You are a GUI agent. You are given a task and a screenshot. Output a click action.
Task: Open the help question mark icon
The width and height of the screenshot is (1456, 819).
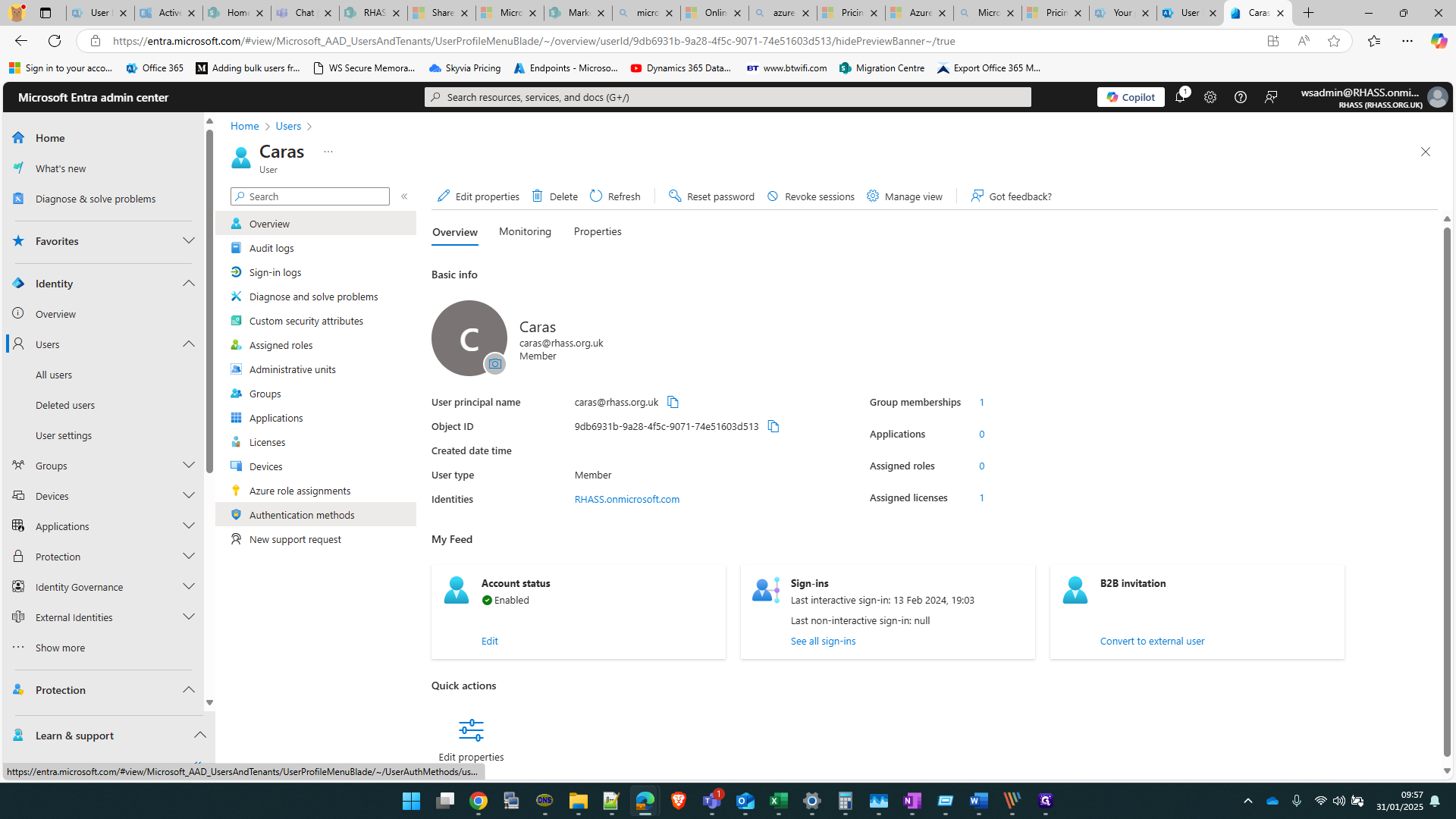(1241, 97)
